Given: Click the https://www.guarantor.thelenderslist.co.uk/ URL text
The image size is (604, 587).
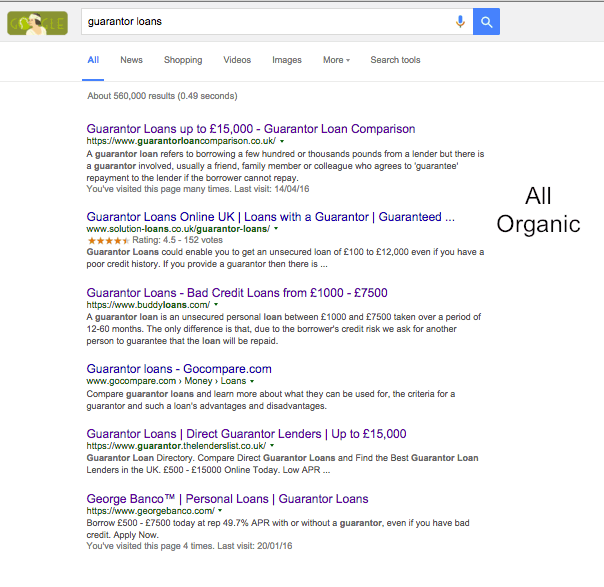Looking at the screenshot, I should 176,446.
